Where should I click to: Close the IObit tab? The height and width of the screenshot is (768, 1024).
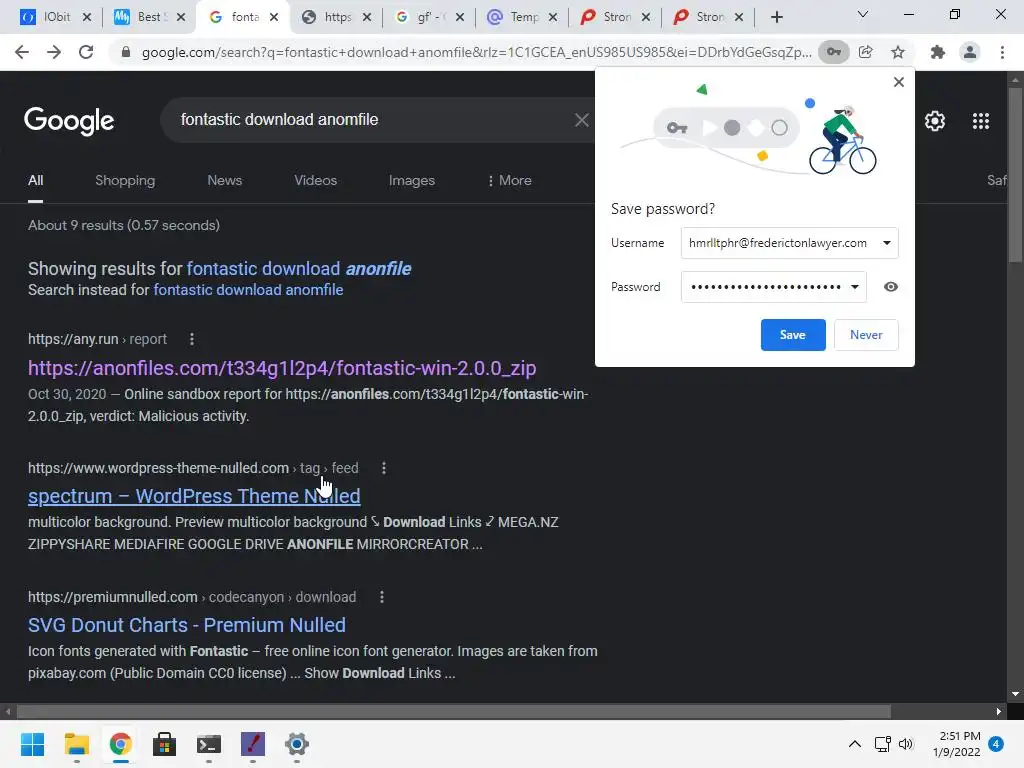pyautogui.click(x=87, y=17)
